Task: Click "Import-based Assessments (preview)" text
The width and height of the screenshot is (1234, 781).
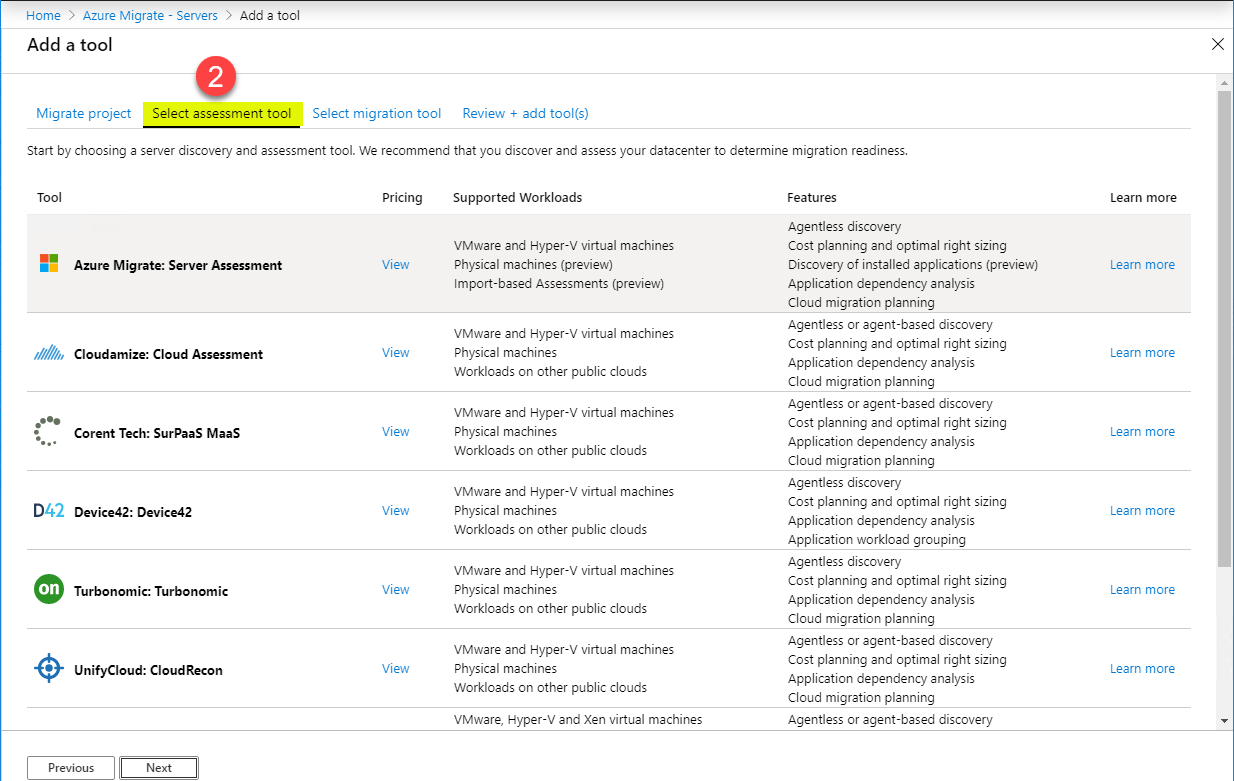Action: (559, 284)
